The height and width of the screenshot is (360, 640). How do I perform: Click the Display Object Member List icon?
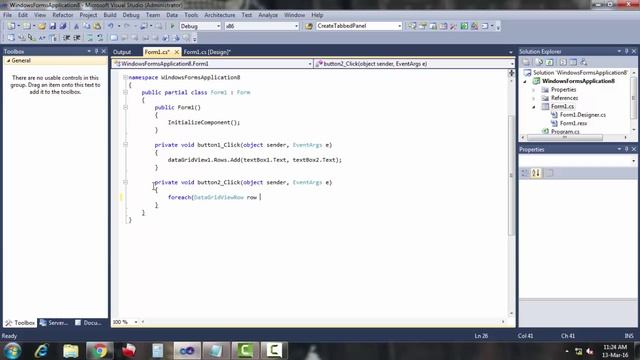(x=11, y=38)
